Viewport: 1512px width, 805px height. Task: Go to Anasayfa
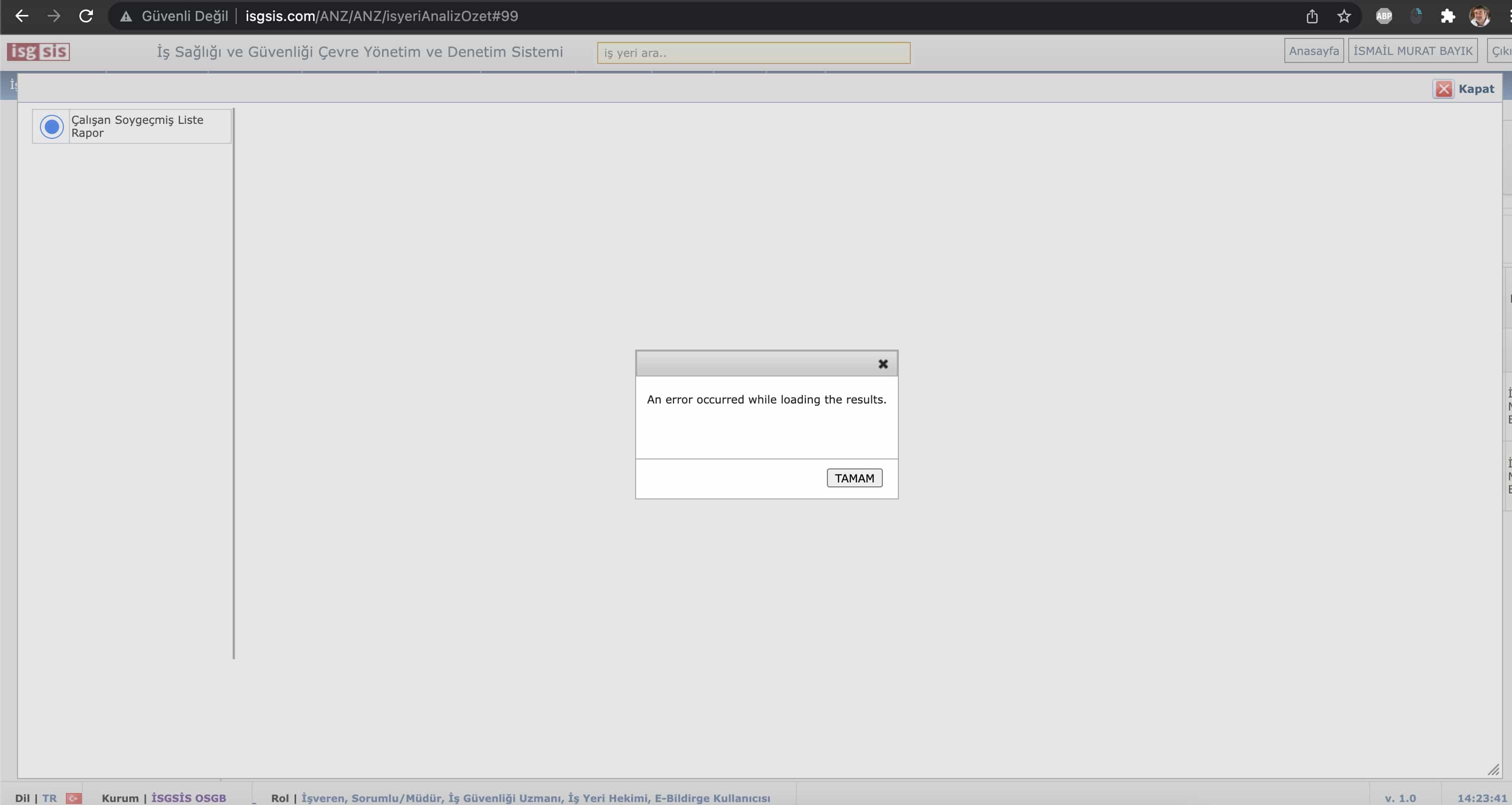click(x=1313, y=51)
